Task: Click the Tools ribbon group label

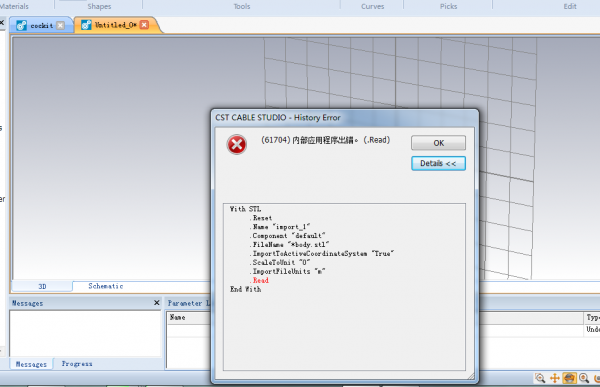Action: click(242, 6)
